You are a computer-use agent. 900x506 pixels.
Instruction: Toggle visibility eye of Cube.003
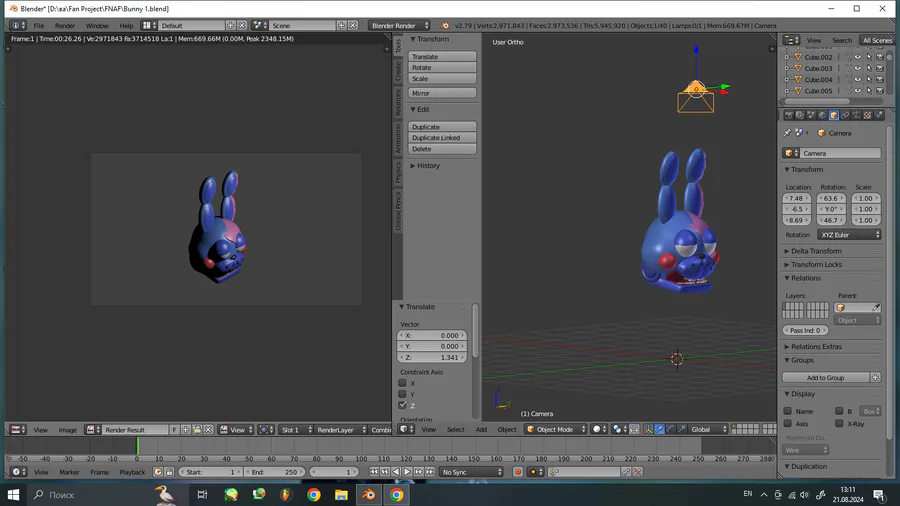[858, 68]
